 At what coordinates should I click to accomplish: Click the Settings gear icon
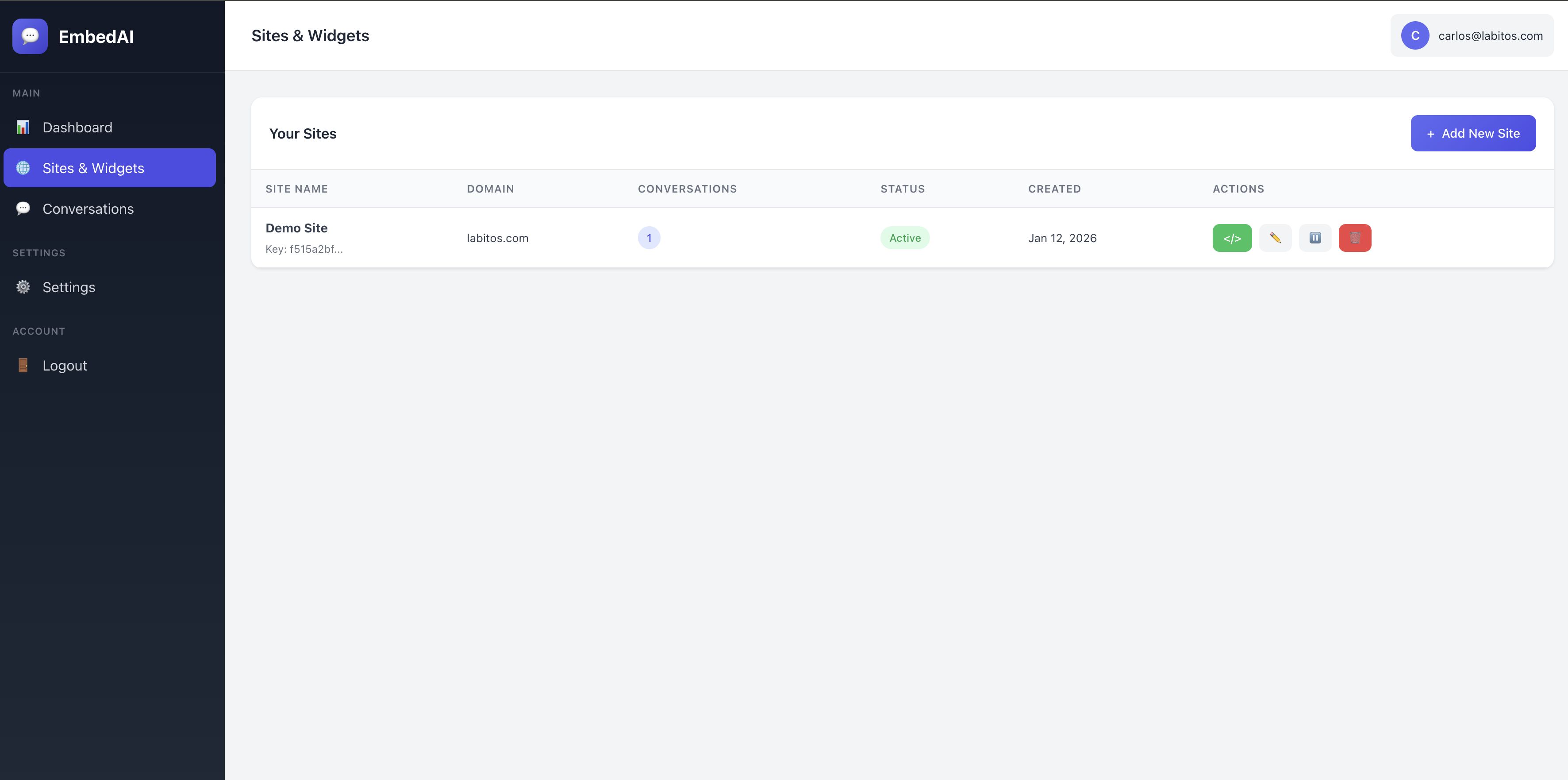pyautogui.click(x=23, y=287)
